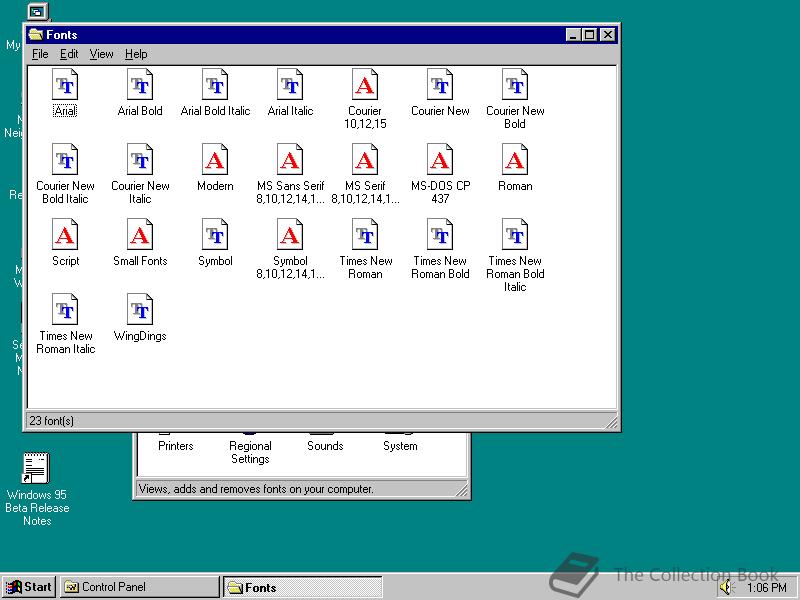Select the Arial Bold font icon
The width and height of the screenshot is (800, 600).
(x=140, y=85)
